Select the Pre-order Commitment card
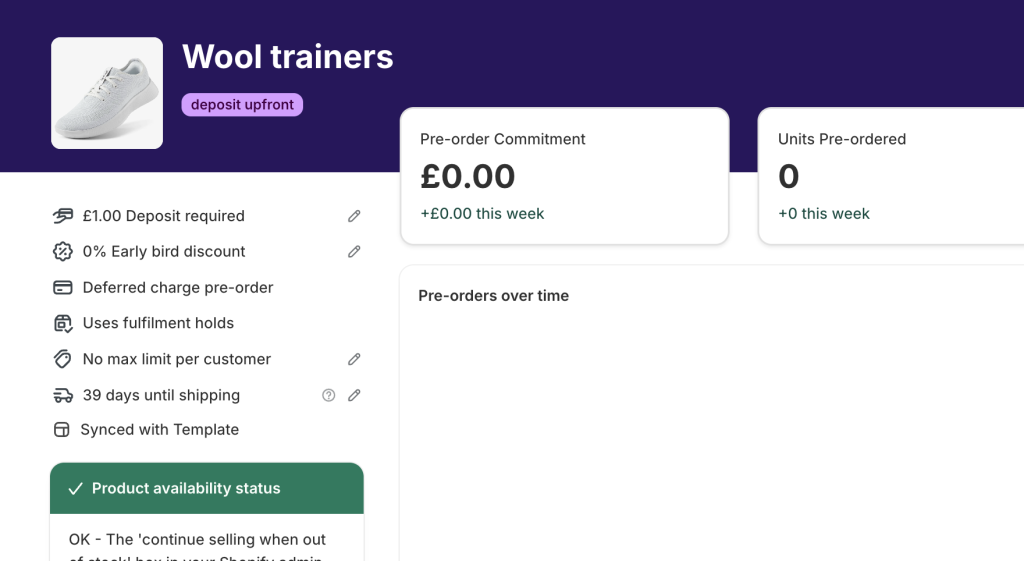The image size is (1024, 561). point(564,176)
